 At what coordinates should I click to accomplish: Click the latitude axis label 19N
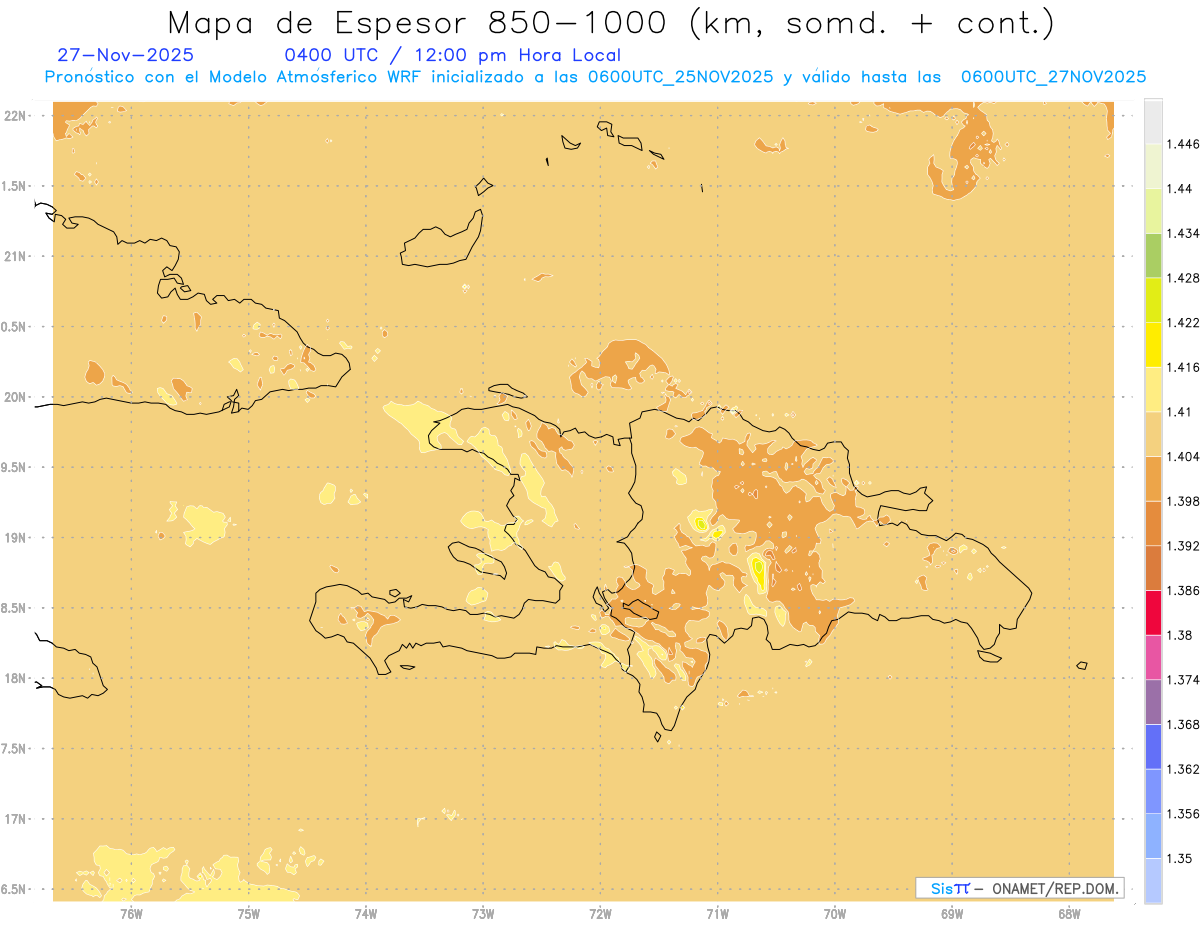tap(15, 538)
